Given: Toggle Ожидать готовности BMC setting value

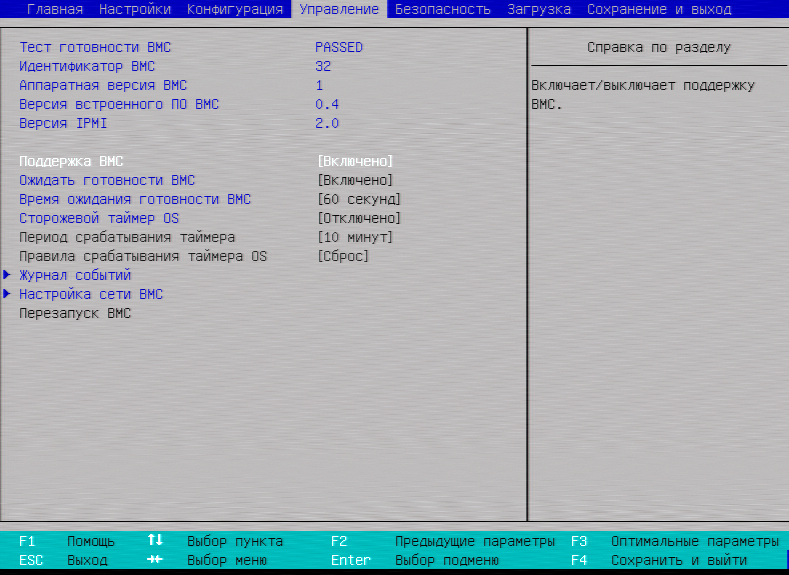Looking at the screenshot, I should [355, 180].
